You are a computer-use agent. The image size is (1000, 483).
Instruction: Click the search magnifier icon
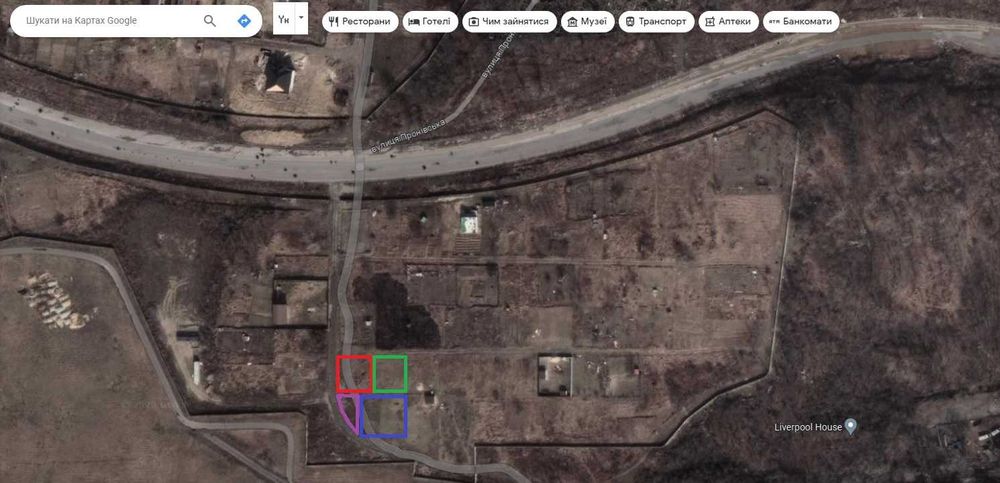pyautogui.click(x=210, y=21)
